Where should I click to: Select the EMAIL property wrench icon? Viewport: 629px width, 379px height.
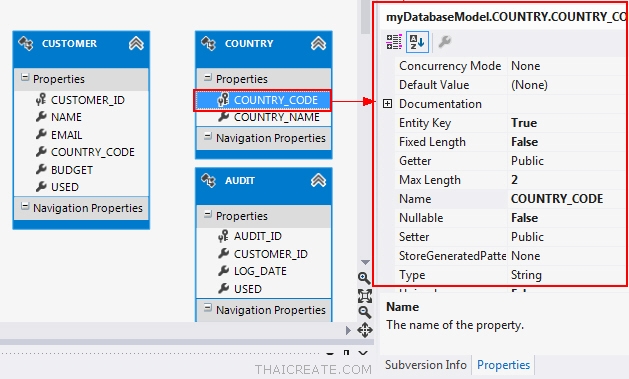pos(41,134)
